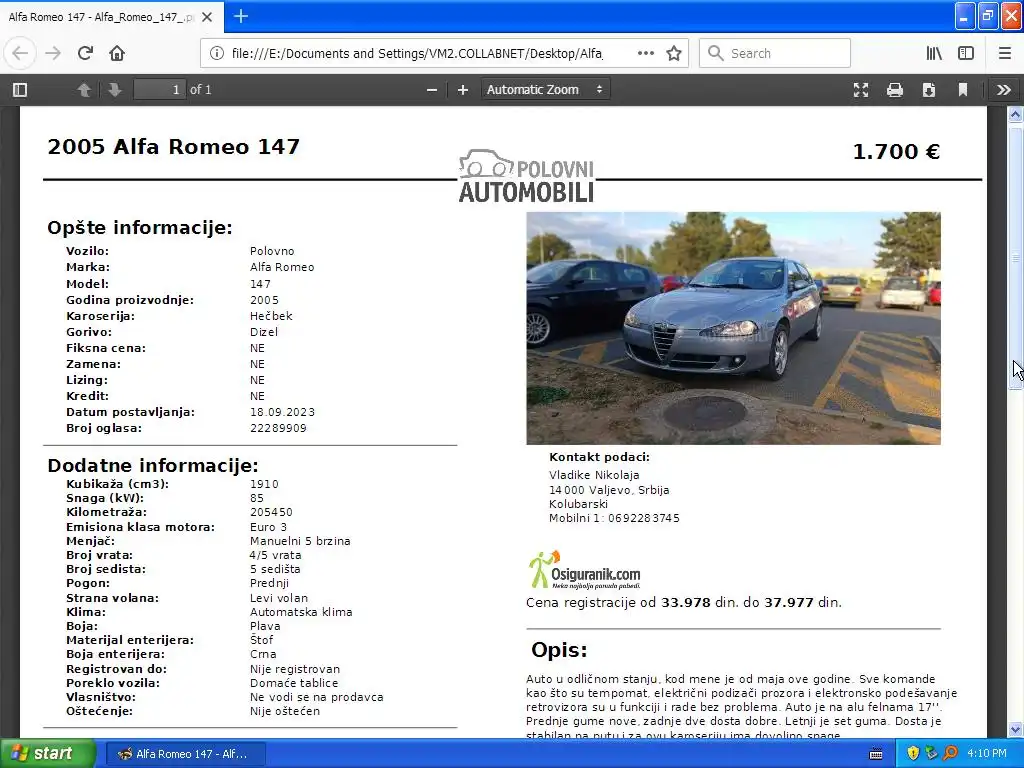Click the address bar URL field
This screenshot has width=1024, height=768.
(x=418, y=54)
